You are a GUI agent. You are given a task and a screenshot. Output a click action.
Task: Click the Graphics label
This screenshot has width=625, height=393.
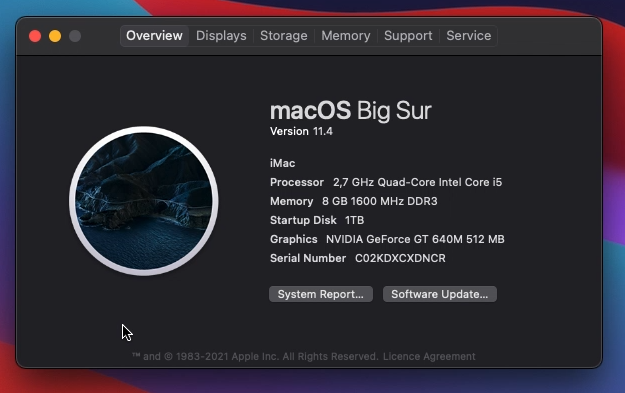(294, 239)
